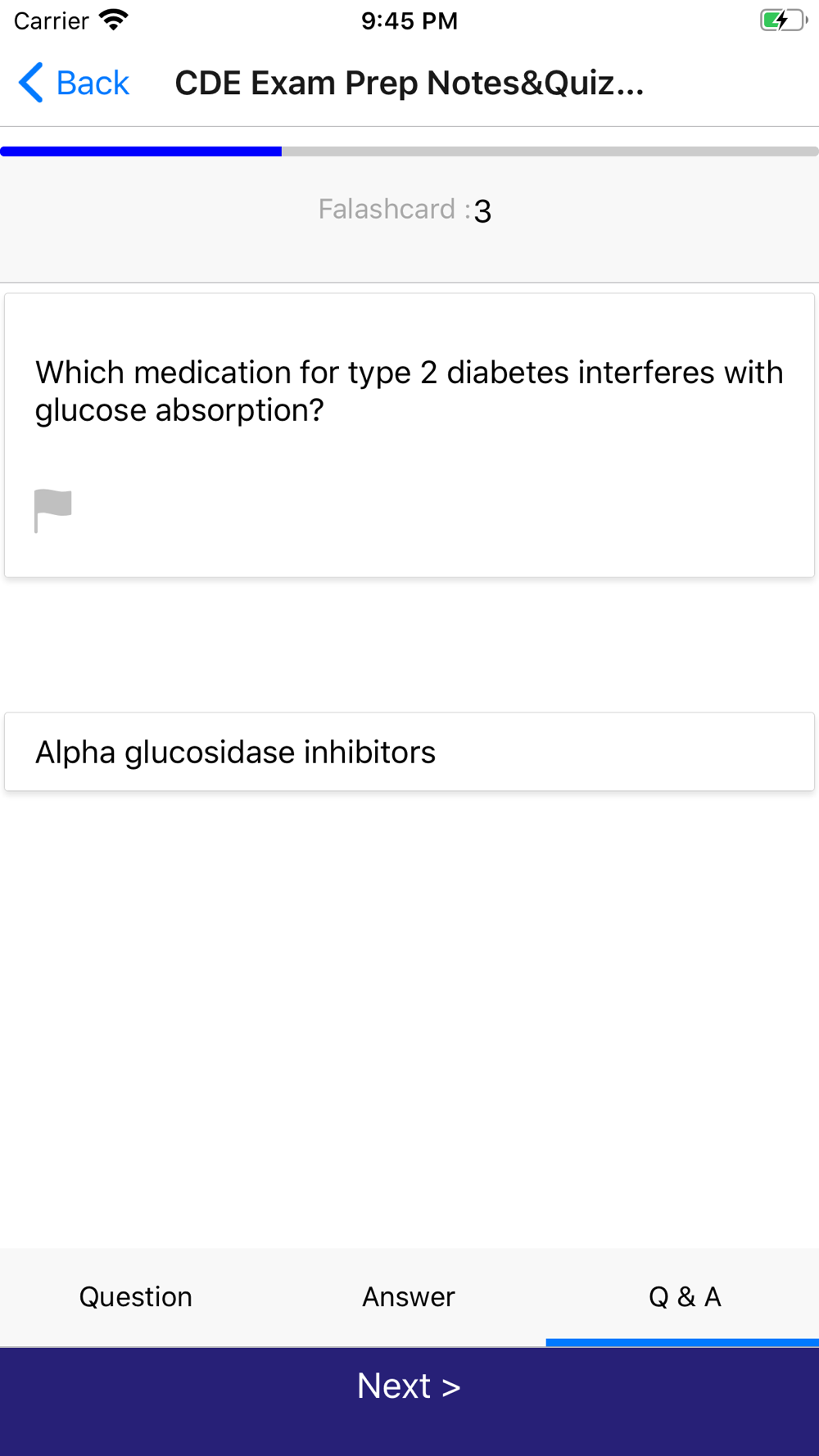Tap the Back text link
The height and width of the screenshot is (1456, 819).
pos(93,83)
